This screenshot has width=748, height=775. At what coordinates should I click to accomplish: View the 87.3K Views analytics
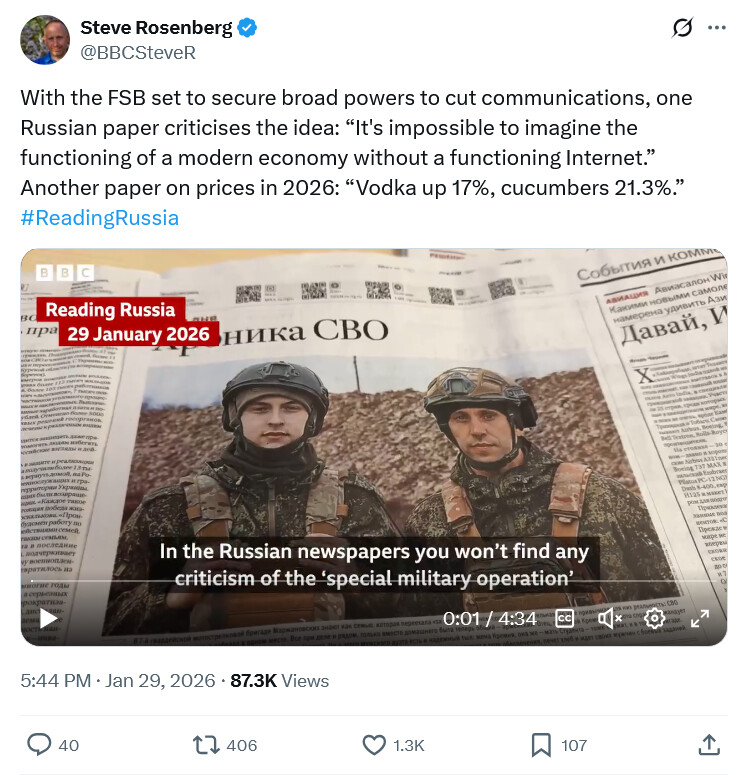coord(279,681)
